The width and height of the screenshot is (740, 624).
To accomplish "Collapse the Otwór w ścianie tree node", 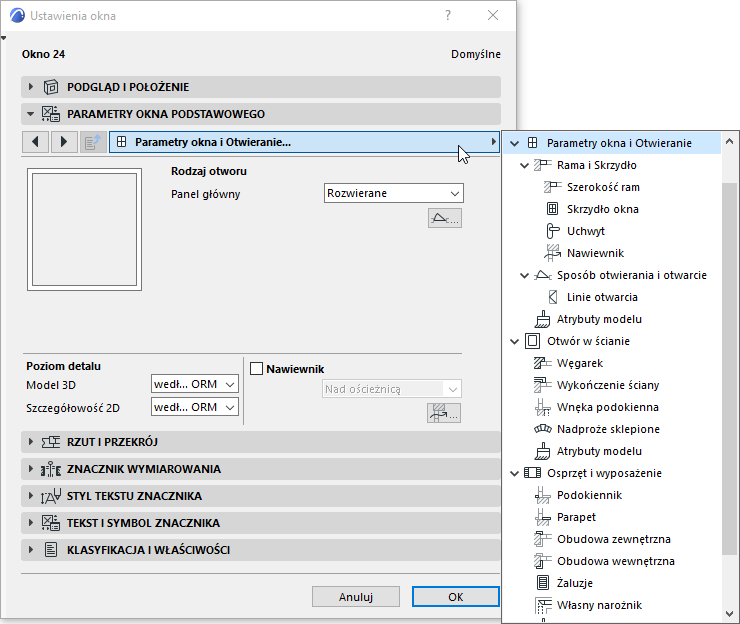I will tap(514, 341).
